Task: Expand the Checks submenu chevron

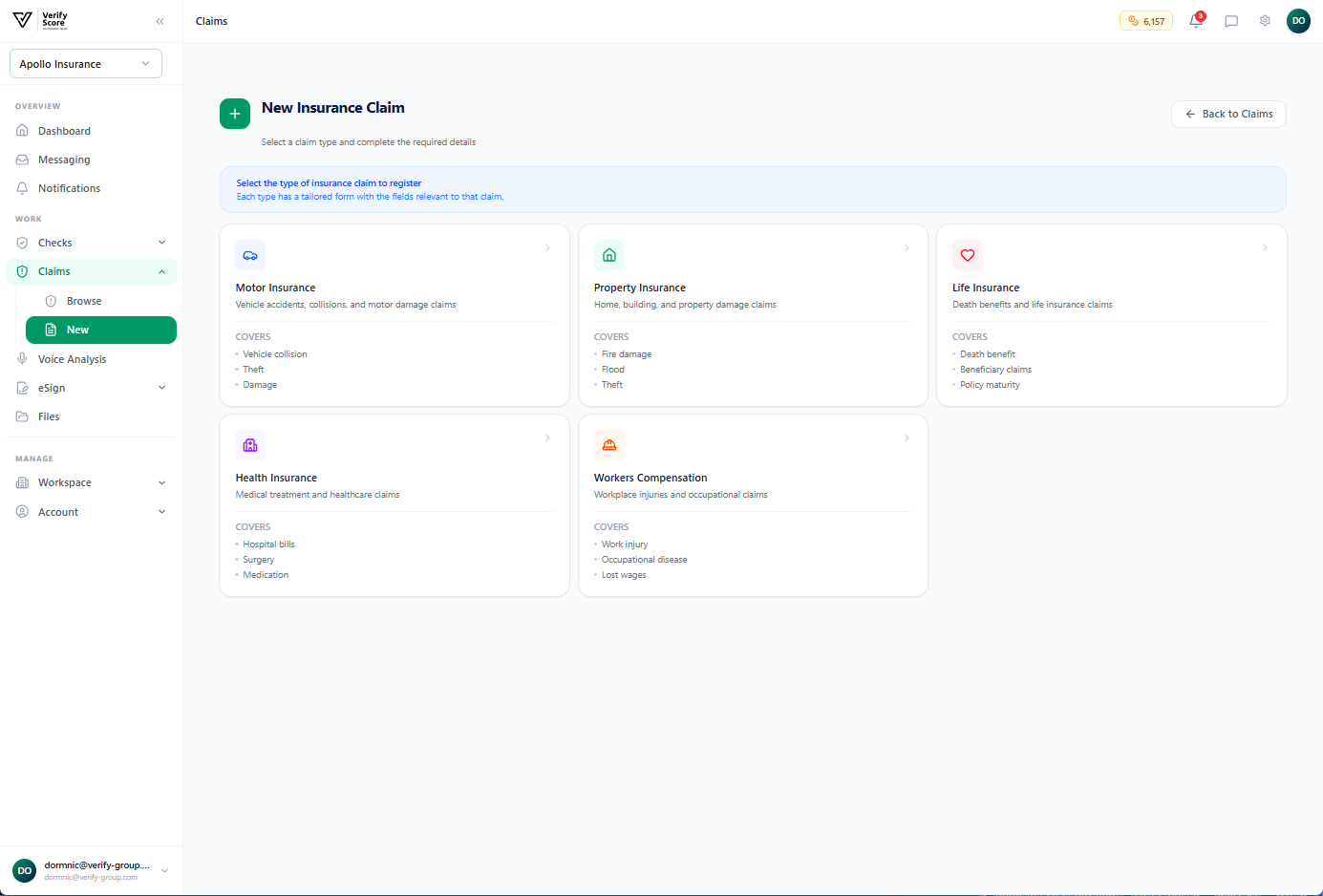Action: pos(161,243)
